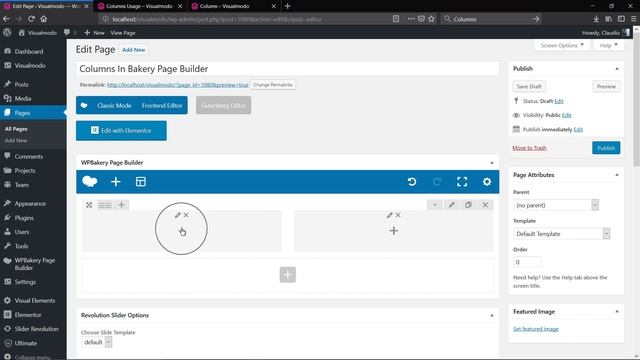The image size is (640, 360).
Task: Delete the row with the X icon
Action: (485, 205)
